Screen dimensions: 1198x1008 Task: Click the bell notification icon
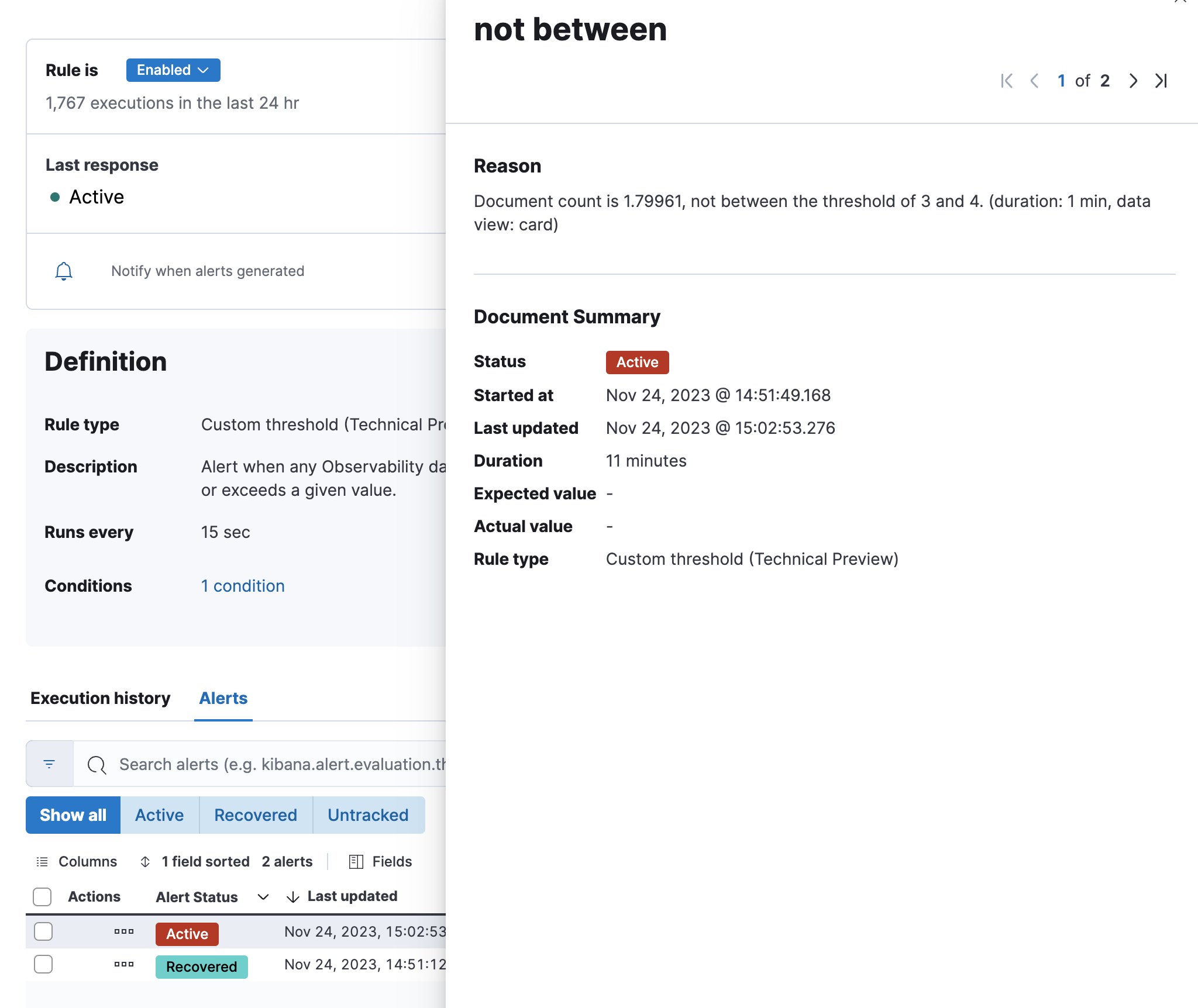63,271
